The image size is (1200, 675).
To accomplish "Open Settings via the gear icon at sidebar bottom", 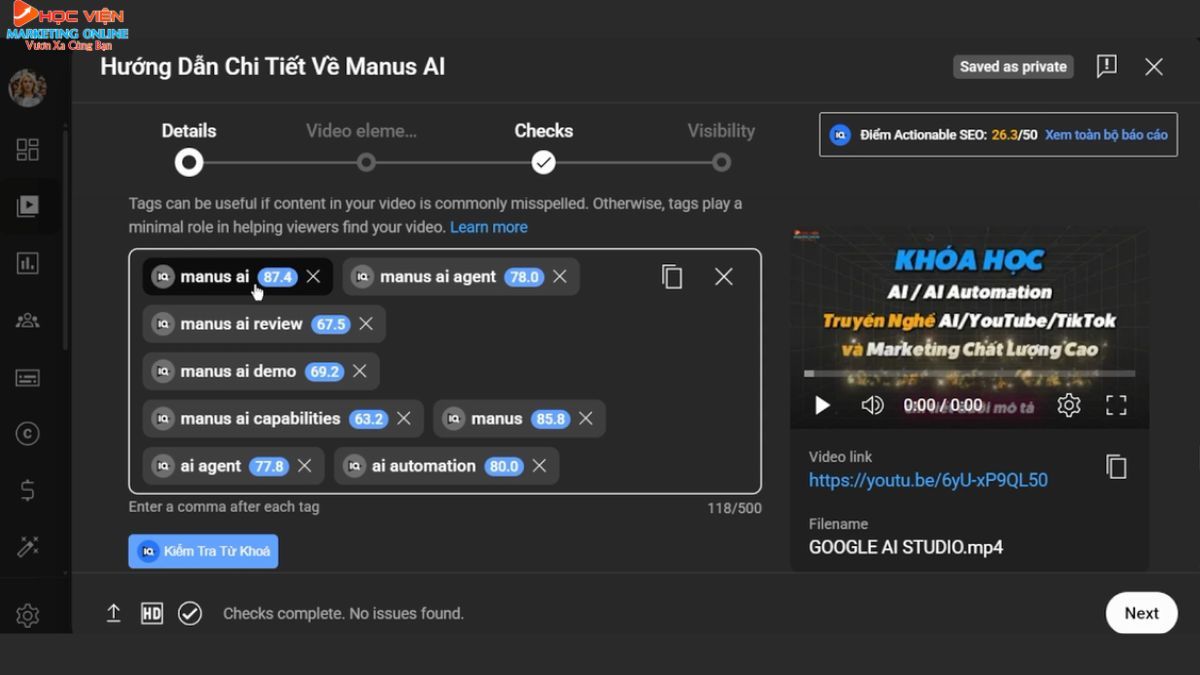I will point(28,615).
